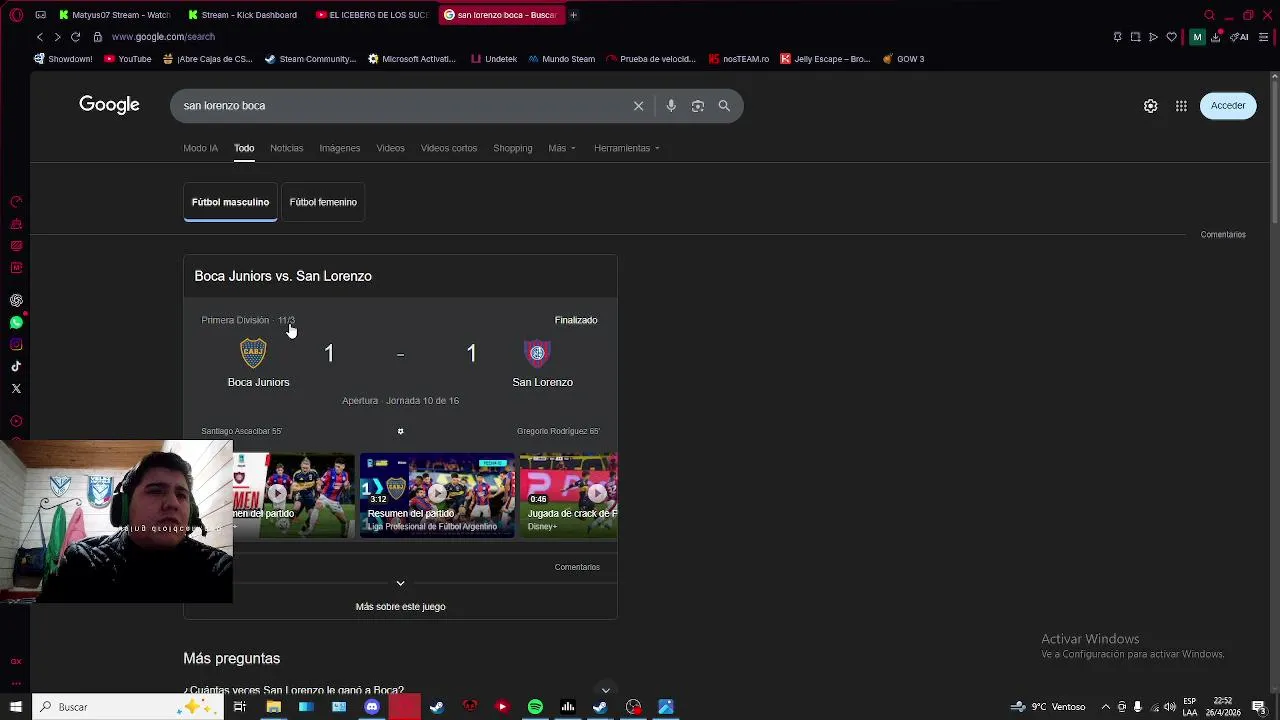Search by image with Google Lens
The width and height of the screenshot is (1280, 720).
[698, 106]
